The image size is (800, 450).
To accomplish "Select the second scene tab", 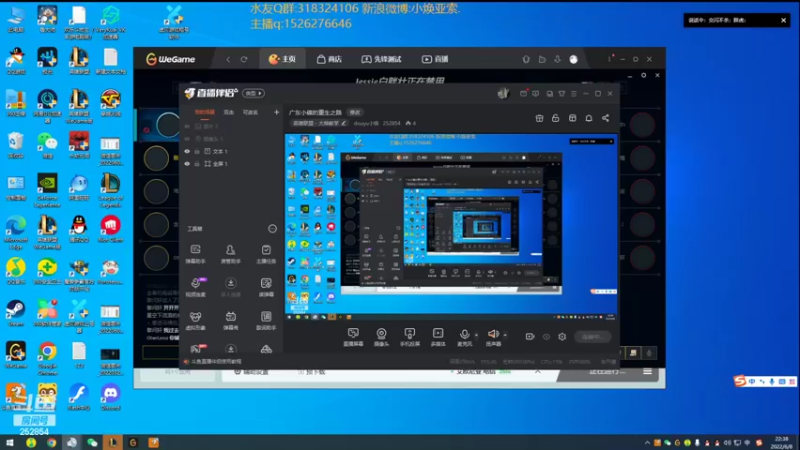I will [229, 112].
